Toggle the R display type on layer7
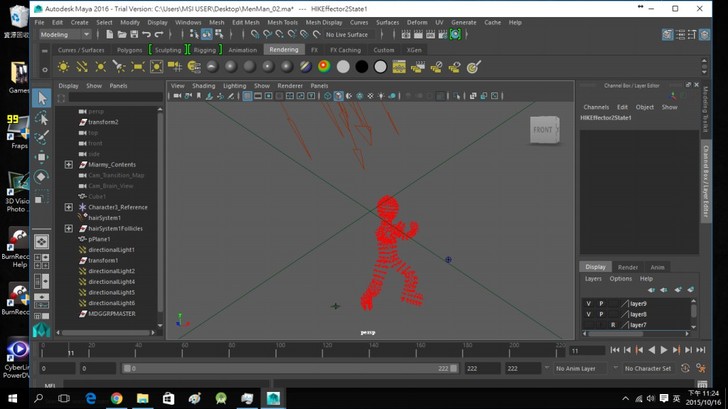The height and width of the screenshot is (409, 728). (613, 325)
